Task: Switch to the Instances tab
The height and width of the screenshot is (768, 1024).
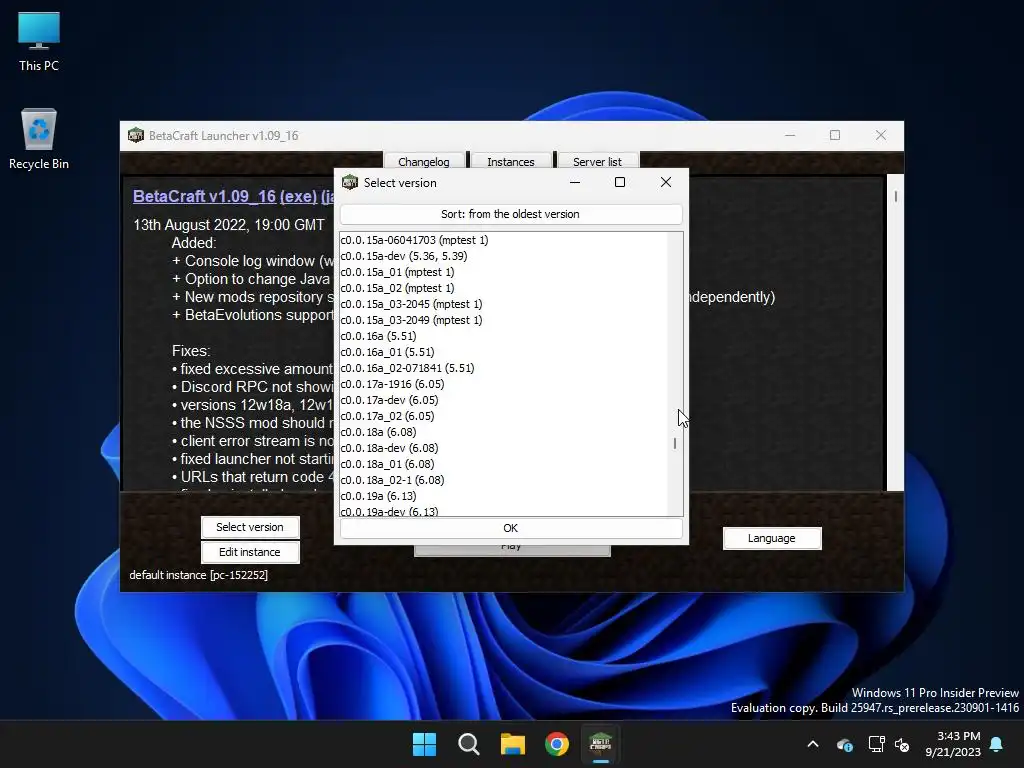Action: pos(511,161)
